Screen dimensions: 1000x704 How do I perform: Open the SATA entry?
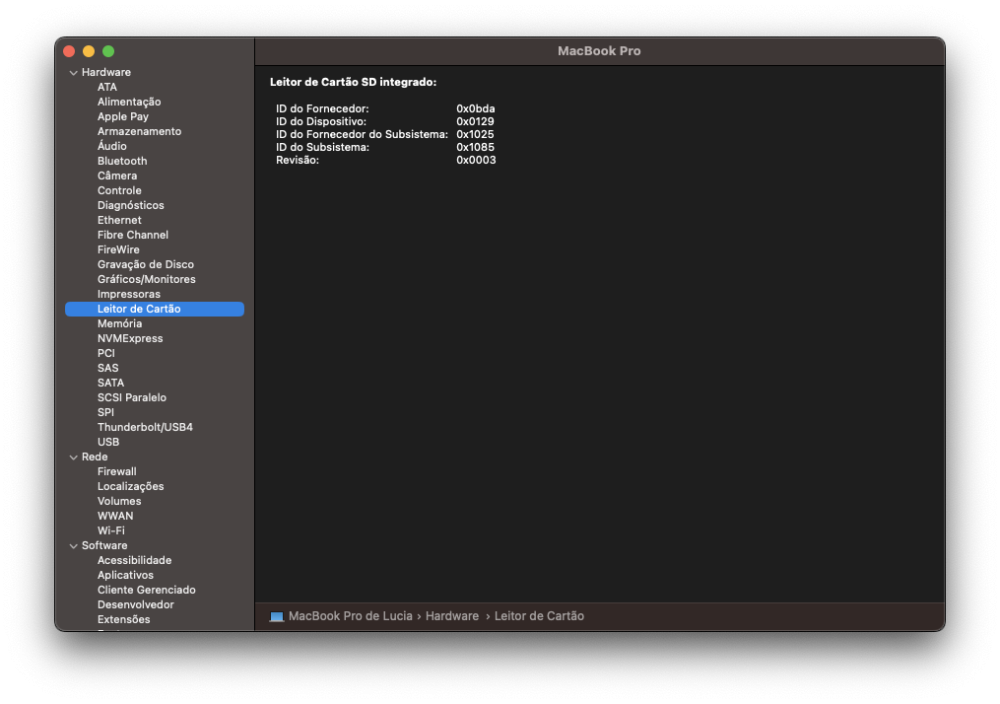110,383
